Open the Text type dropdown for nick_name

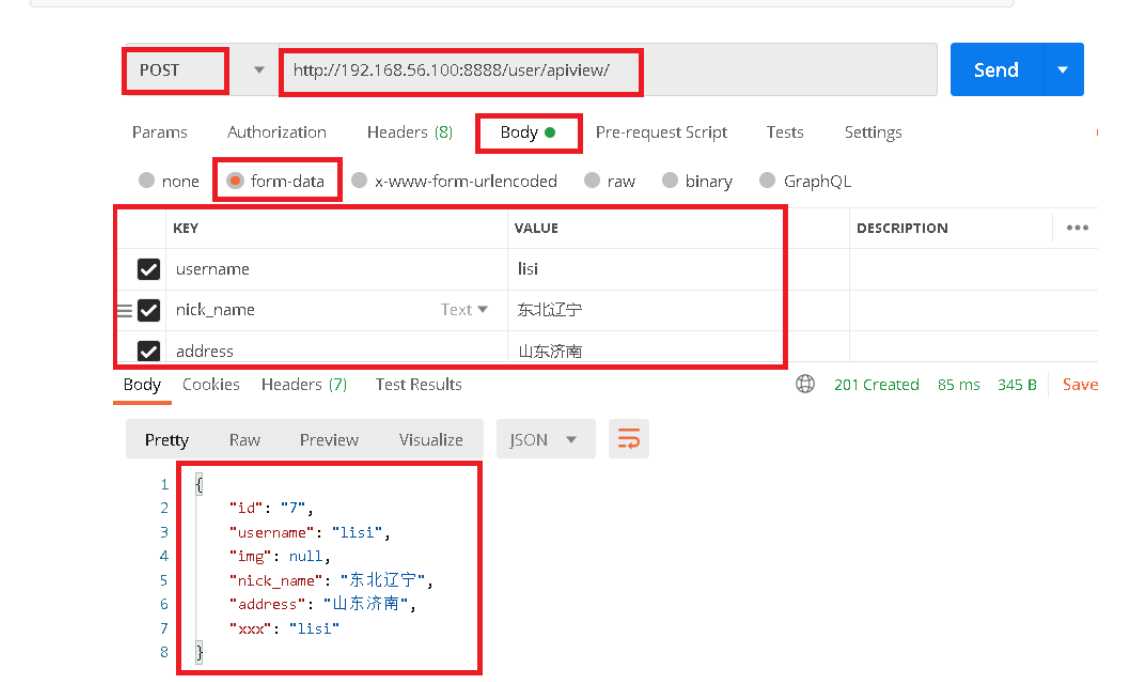[x=464, y=310]
